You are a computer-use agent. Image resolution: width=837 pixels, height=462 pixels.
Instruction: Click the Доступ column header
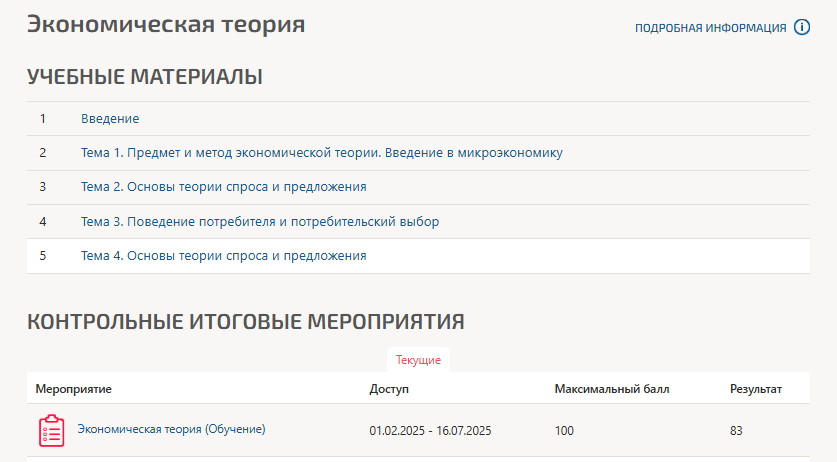tap(389, 388)
